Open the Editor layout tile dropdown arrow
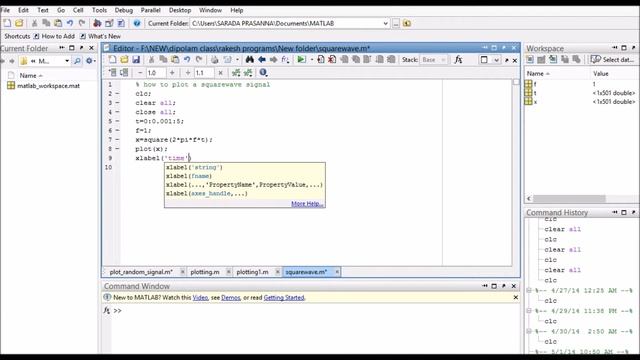640x360 pixels. click(496, 60)
